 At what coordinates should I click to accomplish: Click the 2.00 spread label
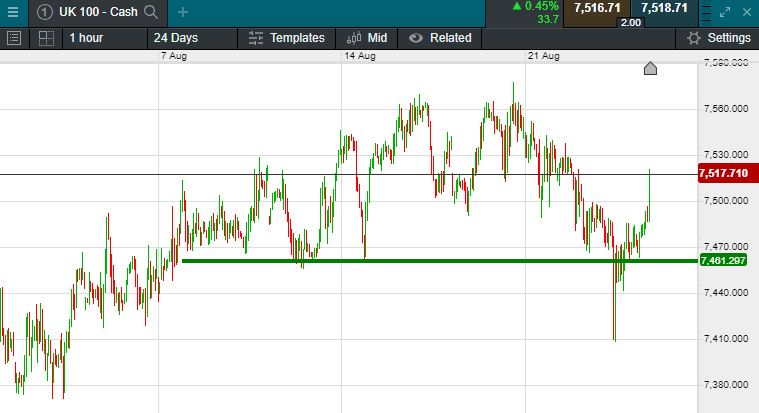[x=630, y=23]
